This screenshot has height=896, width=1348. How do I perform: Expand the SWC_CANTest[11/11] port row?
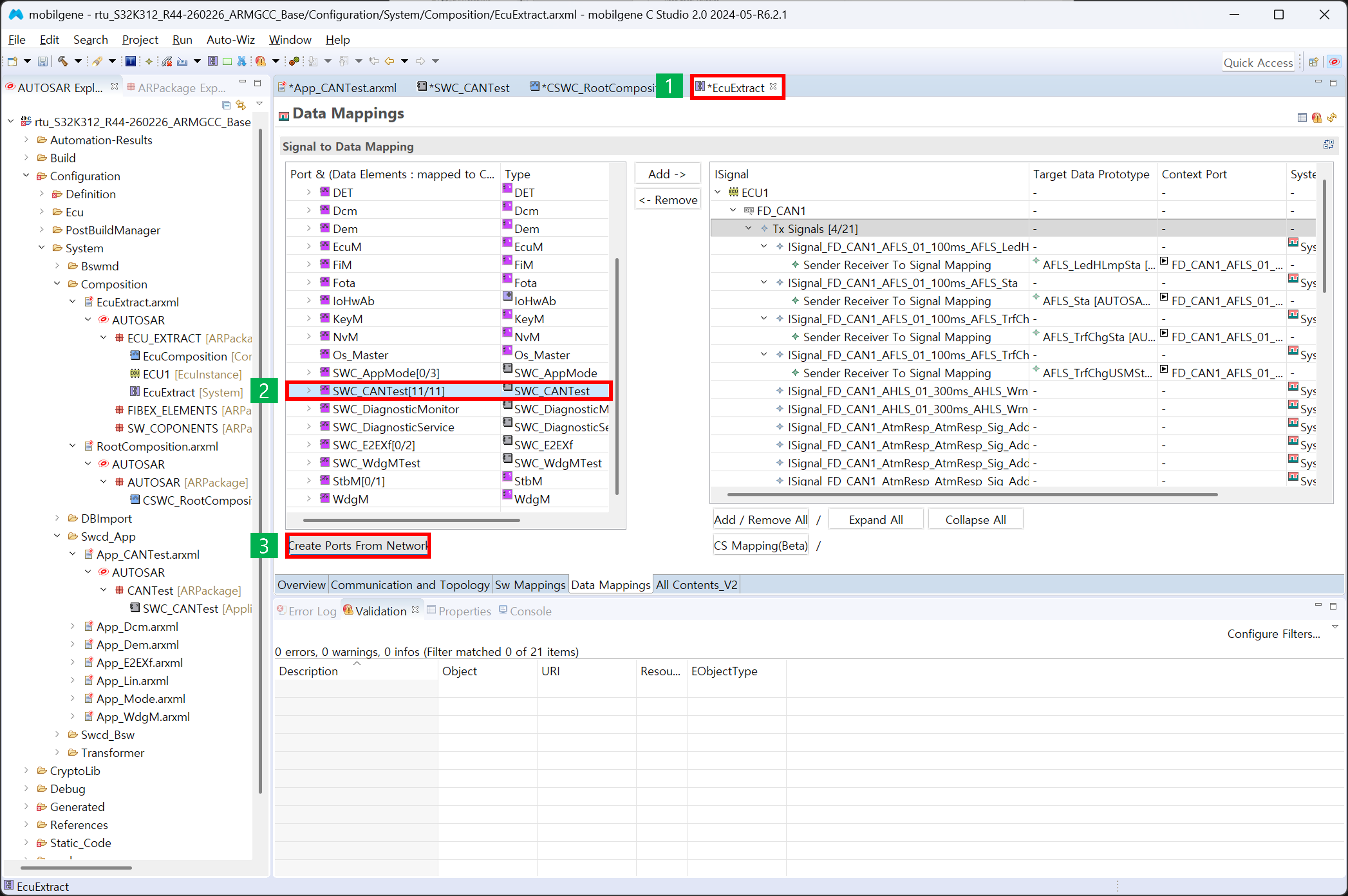pyautogui.click(x=309, y=391)
